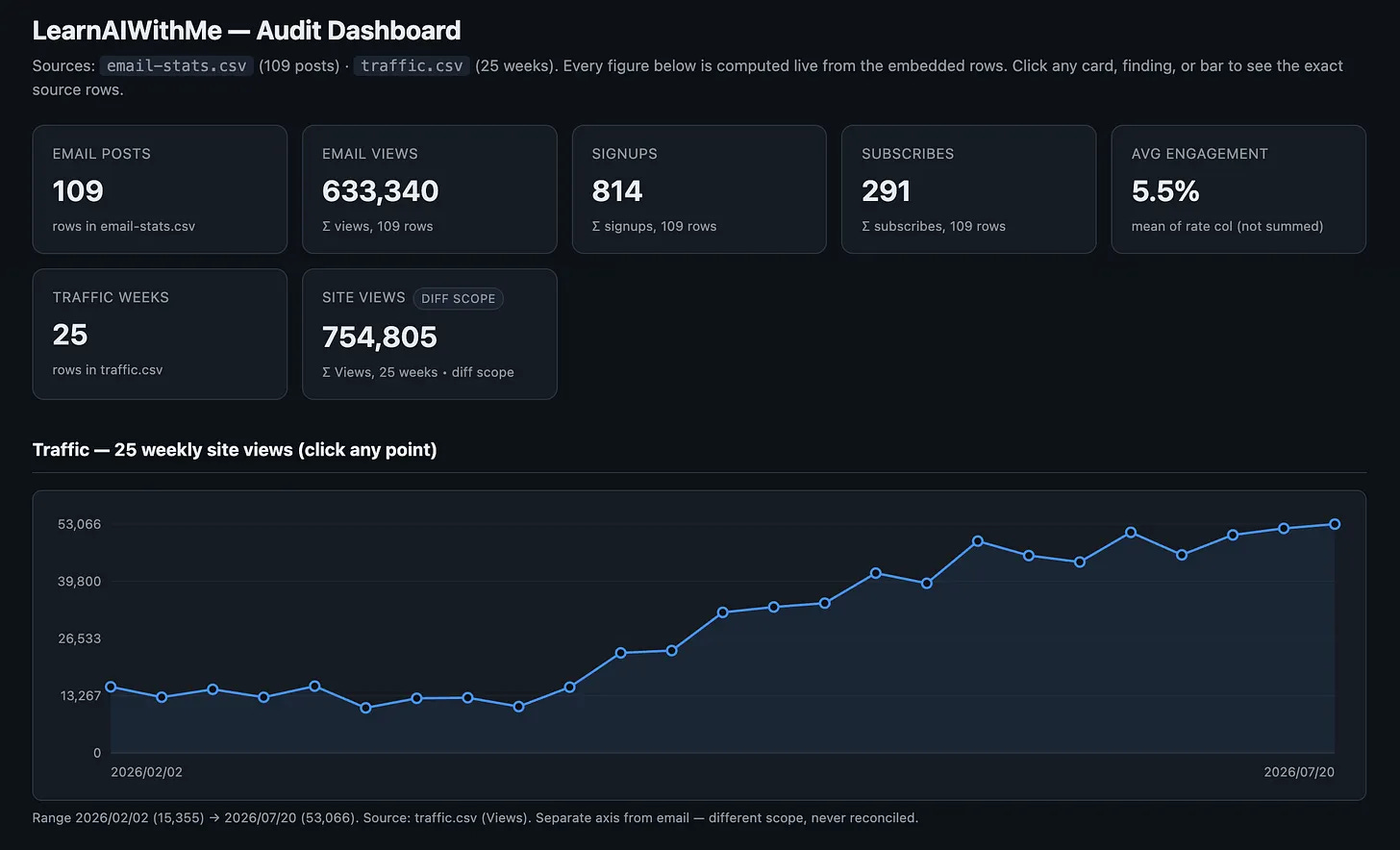The width and height of the screenshot is (1400, 850).
Task: Click 'mean of rate col (not summed)' caption
Action: [1228, 227]
